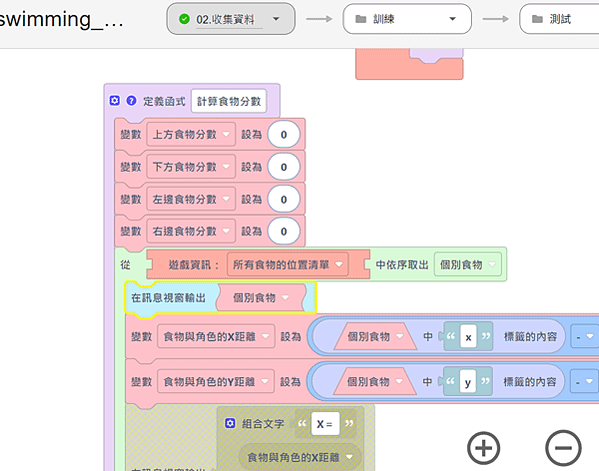The image size is (599, 471).
Task: Zoom in with the plus button
Action: tap(484, 448)
